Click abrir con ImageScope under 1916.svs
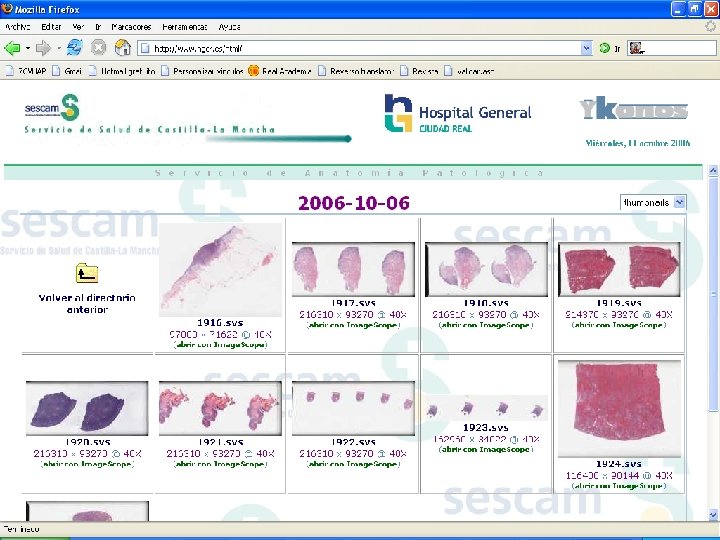 [220, 345]
